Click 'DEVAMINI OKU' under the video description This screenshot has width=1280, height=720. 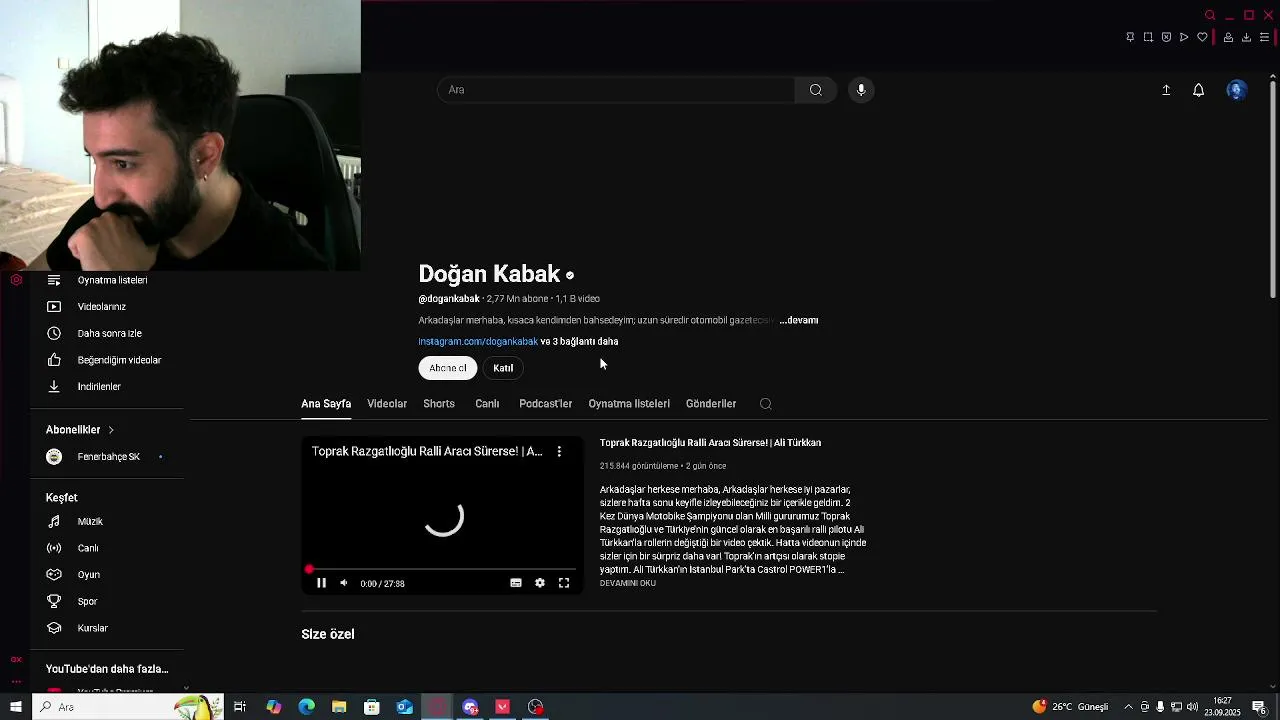(628, 583)
